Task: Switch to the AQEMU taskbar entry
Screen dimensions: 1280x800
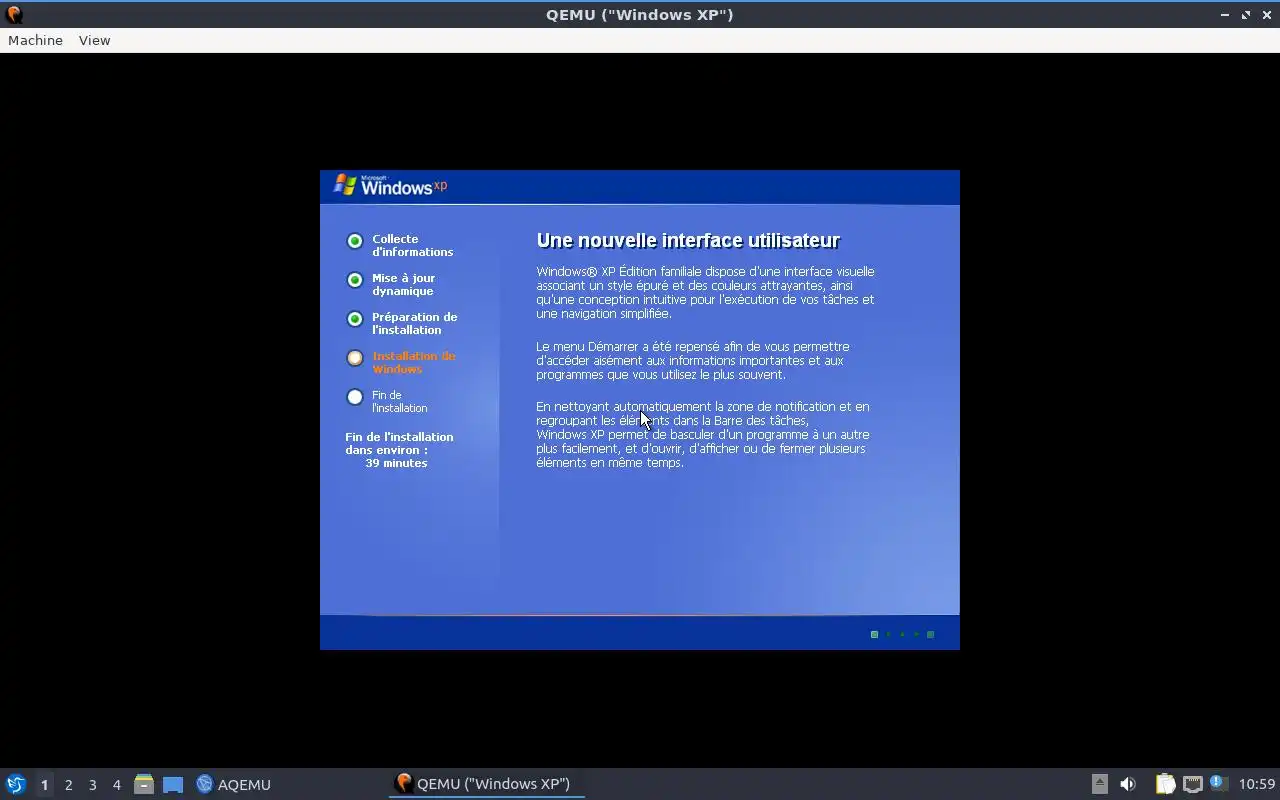Action: point(234,784)
